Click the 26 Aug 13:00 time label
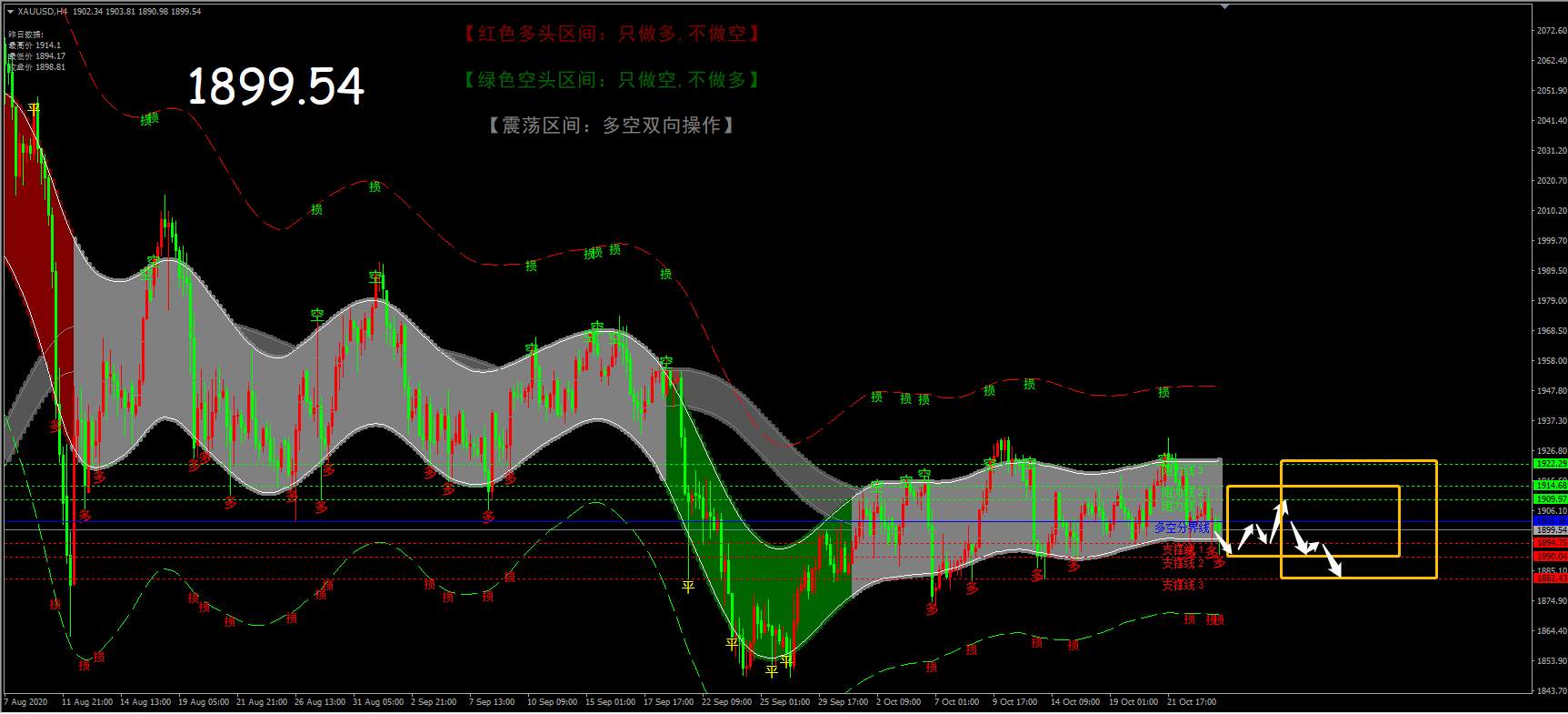Screen dimensions: 1568x714 pos(320,702)
